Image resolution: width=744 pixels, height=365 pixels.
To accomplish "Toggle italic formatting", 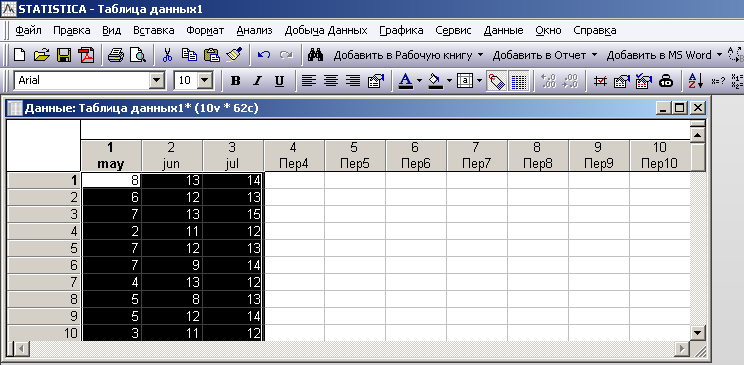I will 257,81.
